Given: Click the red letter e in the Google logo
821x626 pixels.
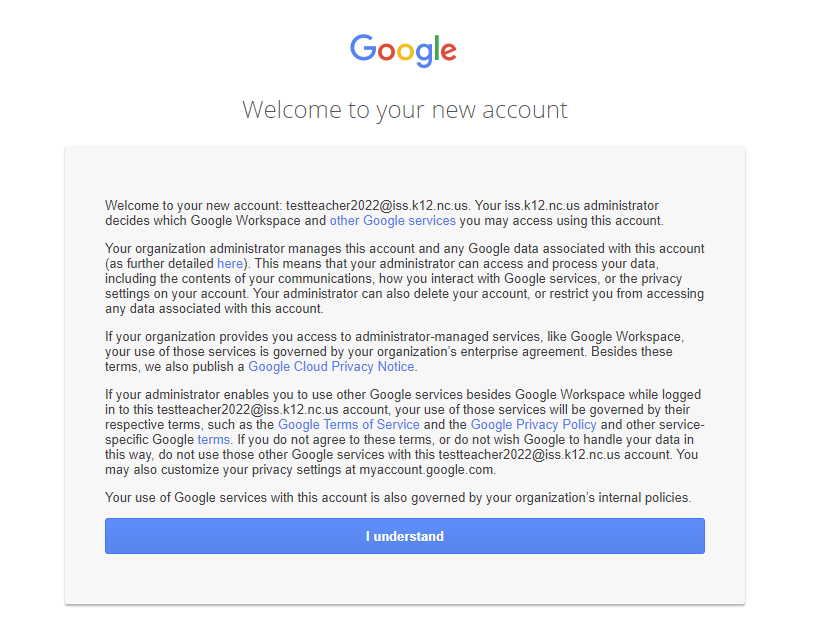Looking at the screenshot, I should tap(448, 52).
